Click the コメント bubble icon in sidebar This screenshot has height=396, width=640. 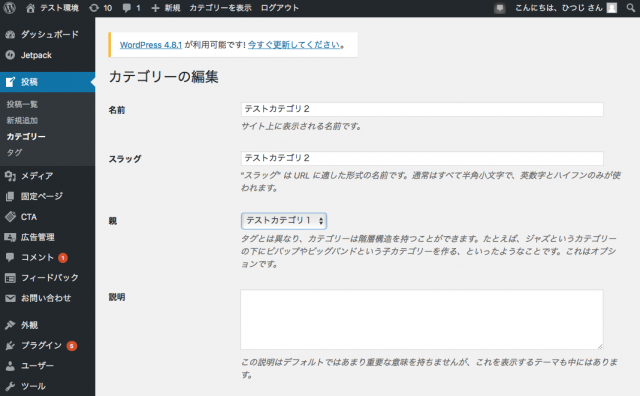coord(10,258)
